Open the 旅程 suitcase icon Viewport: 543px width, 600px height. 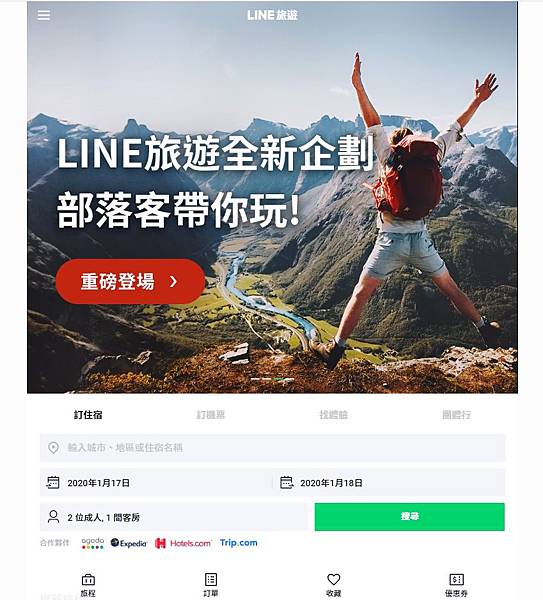click(88, 580)
